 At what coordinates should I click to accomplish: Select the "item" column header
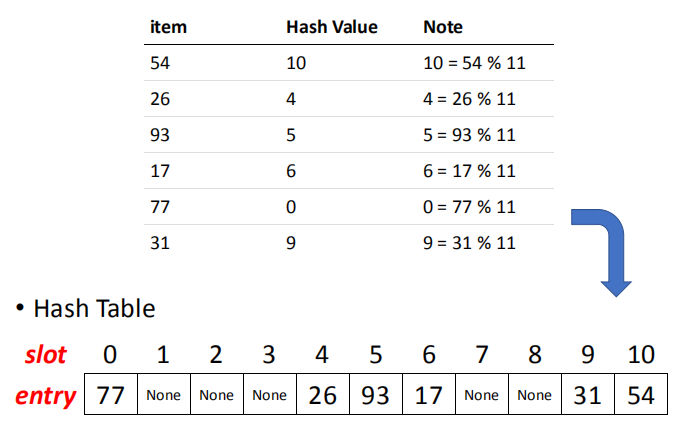[x=168, y=27]
